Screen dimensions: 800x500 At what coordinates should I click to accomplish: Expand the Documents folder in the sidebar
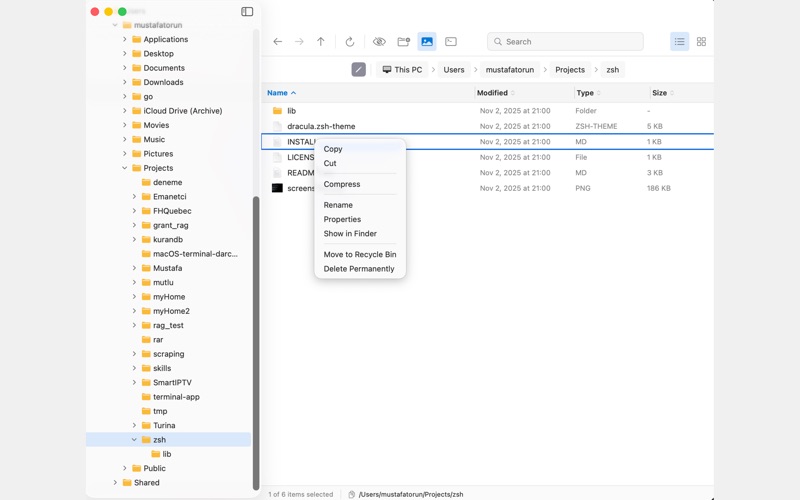coord(124,68)
